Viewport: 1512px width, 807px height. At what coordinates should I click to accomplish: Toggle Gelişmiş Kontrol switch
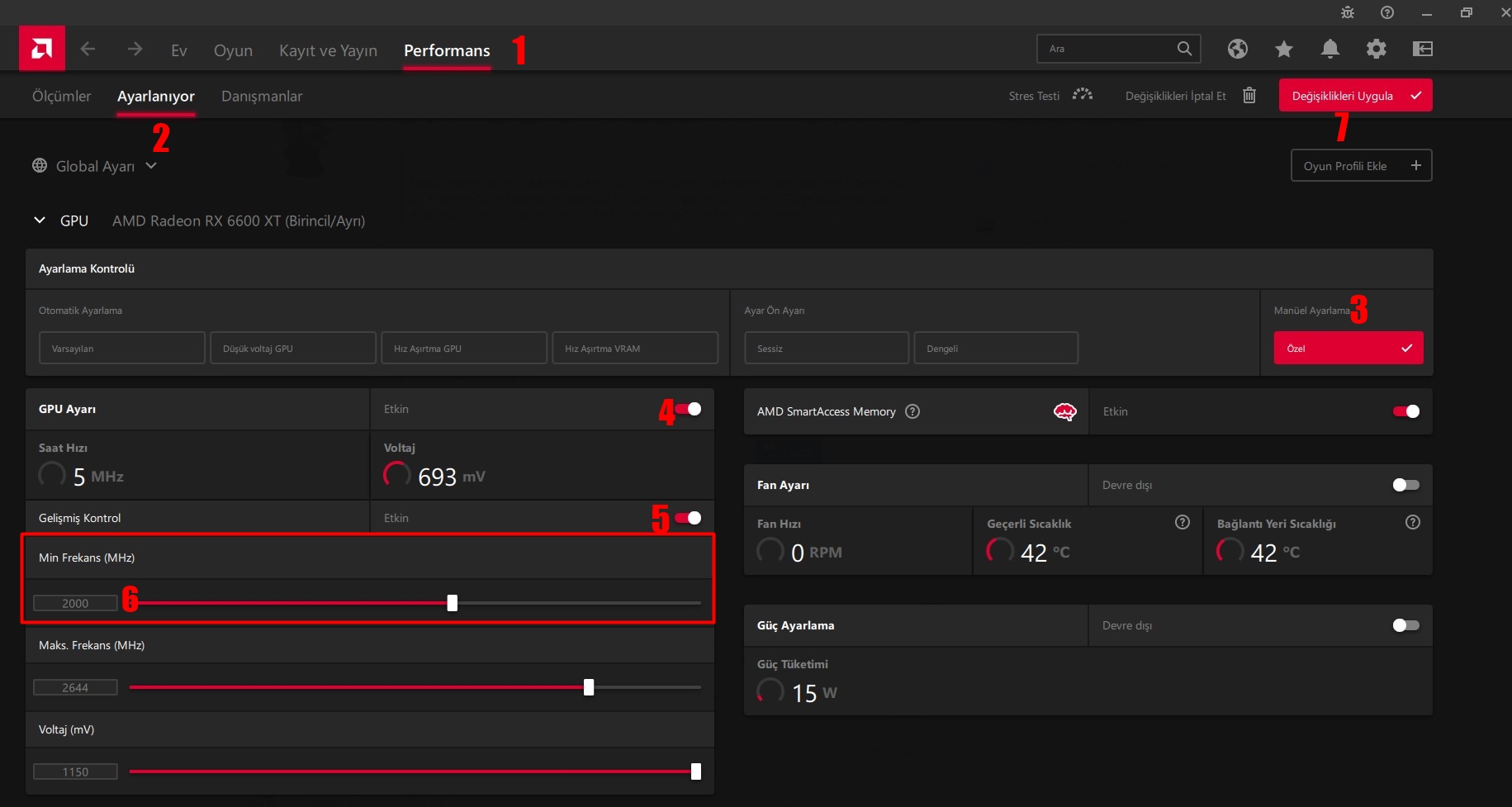688,518
